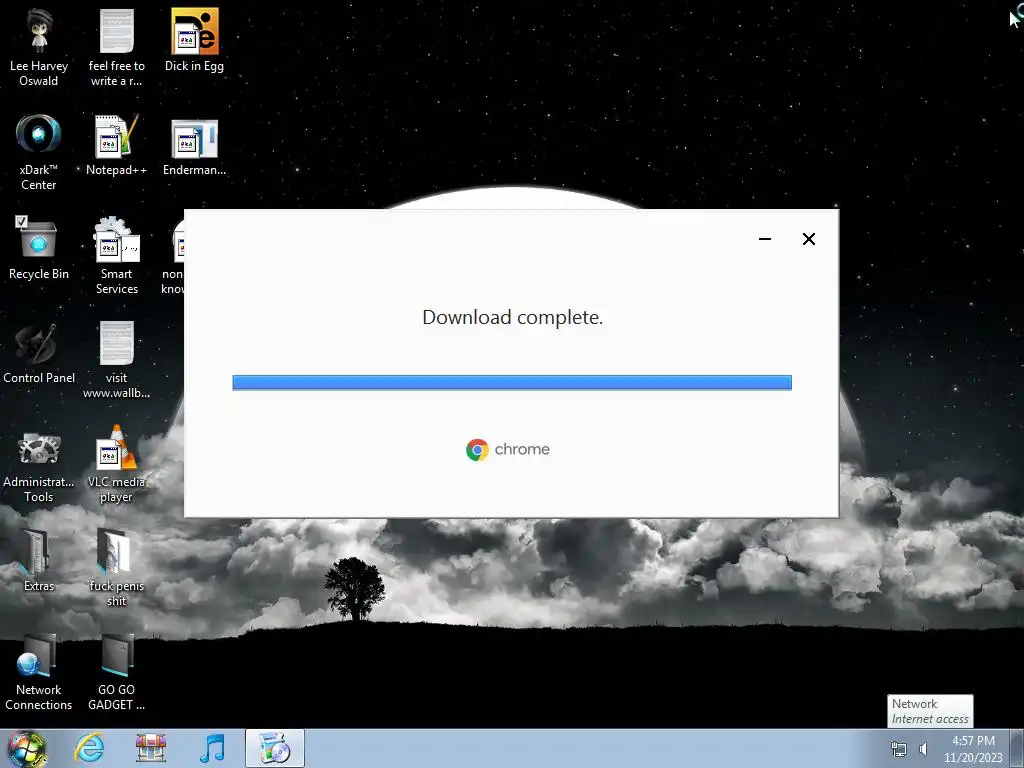Launch VLC media player shortcut
The height and width of the screenshot is (768, 1024).
point(116,465)
